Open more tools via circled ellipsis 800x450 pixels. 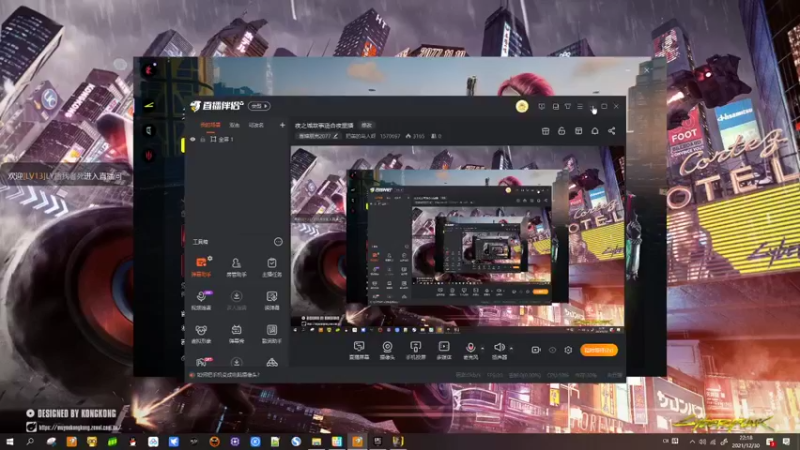coord(278,242)
